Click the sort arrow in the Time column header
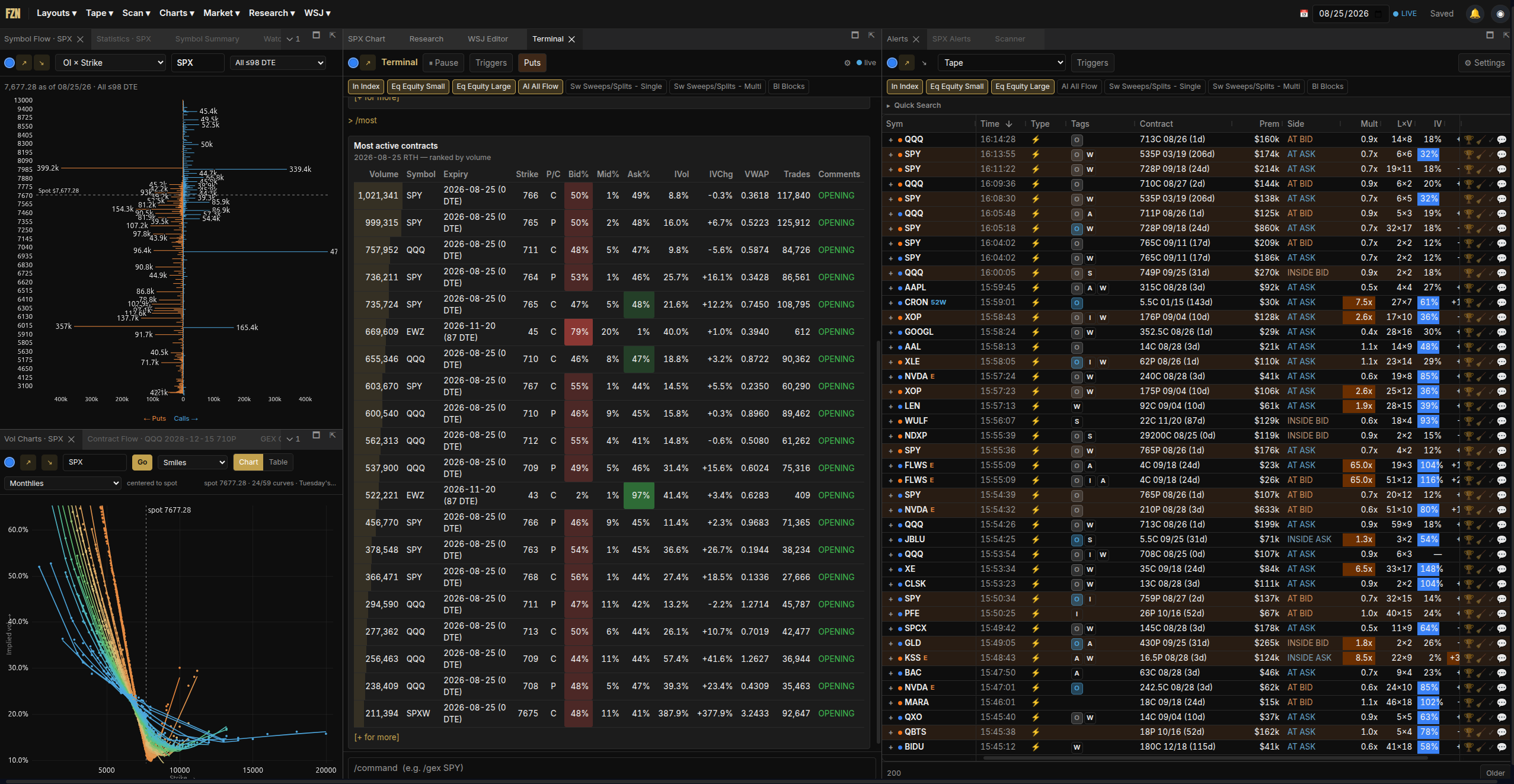This screenshot has width=1514, height=784. pos(1009,124)
